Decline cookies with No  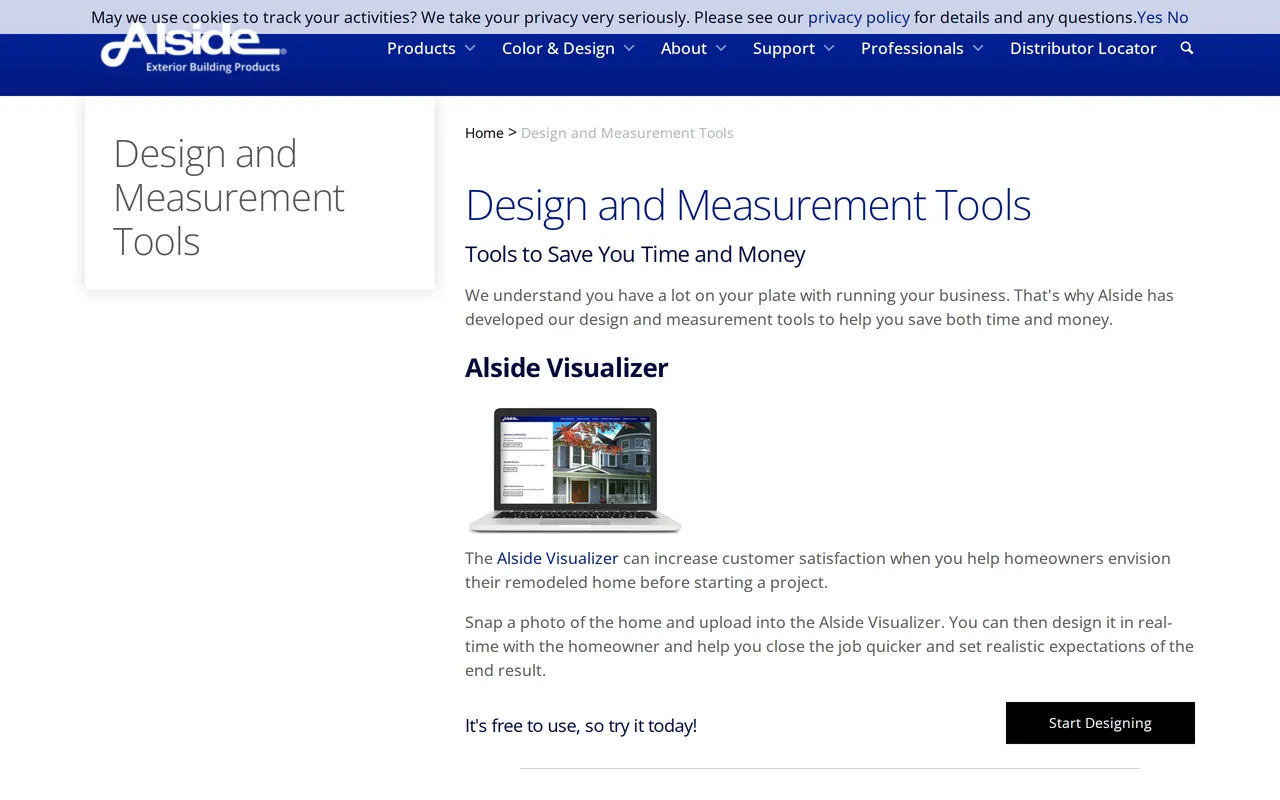point(1178,17)
